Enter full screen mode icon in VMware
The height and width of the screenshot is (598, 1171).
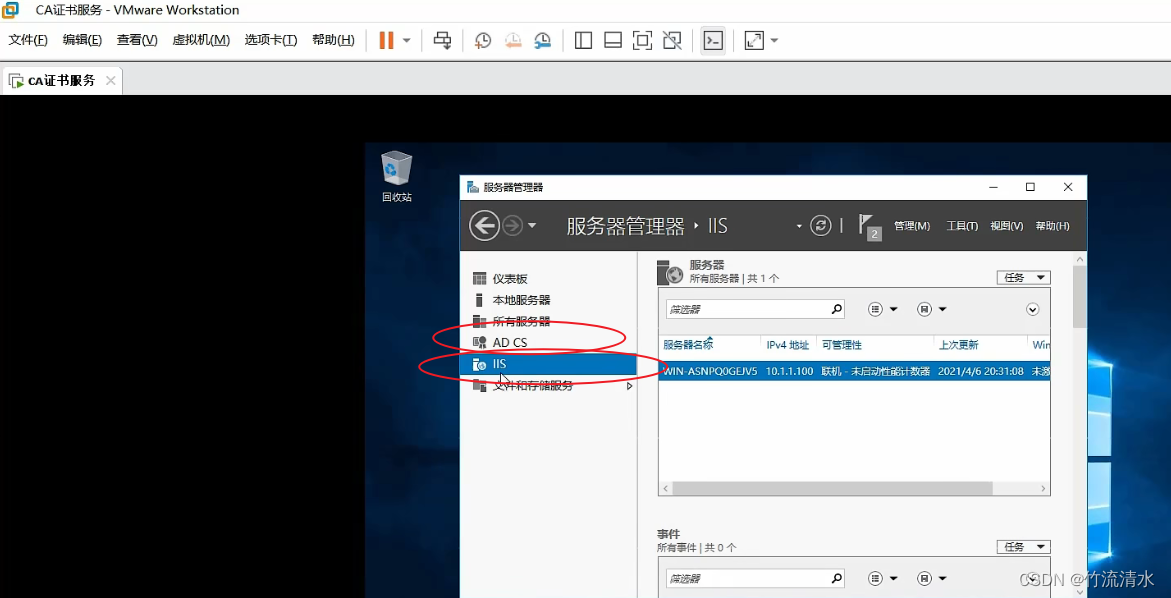(x=642, y=40)
